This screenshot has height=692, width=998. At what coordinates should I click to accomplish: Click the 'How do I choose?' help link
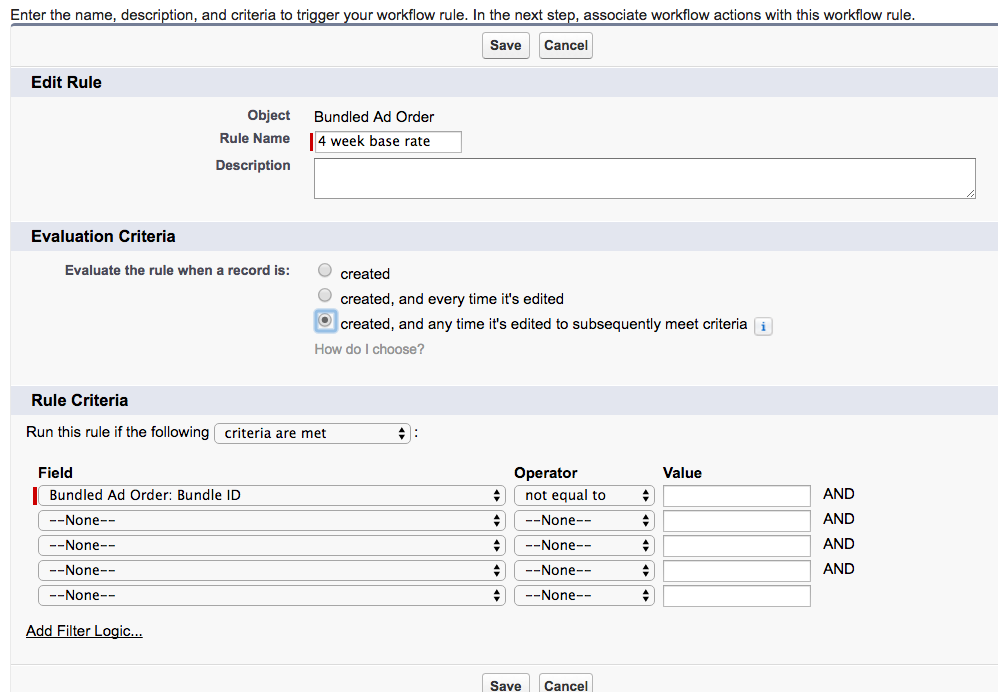(x=369, y=349)
